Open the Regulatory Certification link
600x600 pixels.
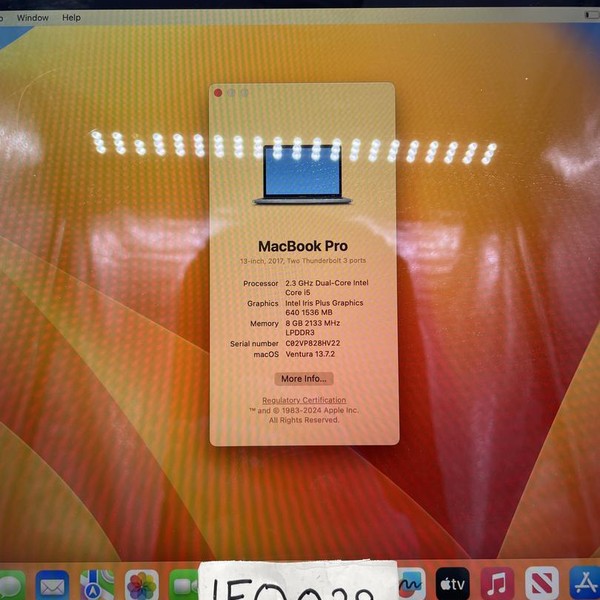(304, 400)
